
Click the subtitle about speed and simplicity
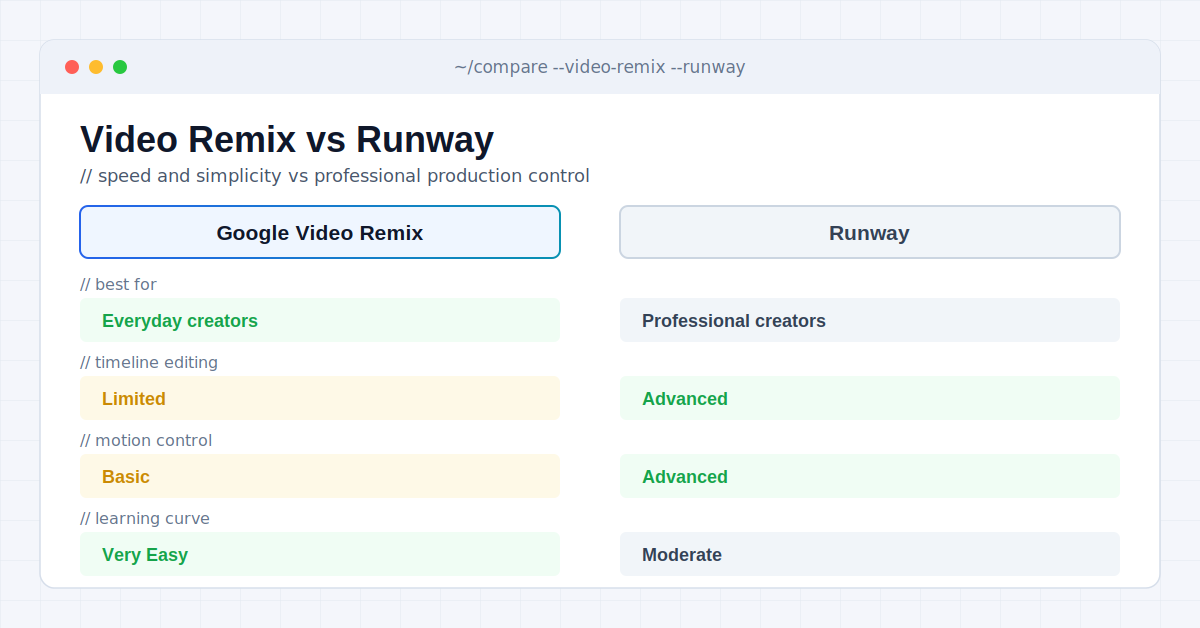[335, 176]
